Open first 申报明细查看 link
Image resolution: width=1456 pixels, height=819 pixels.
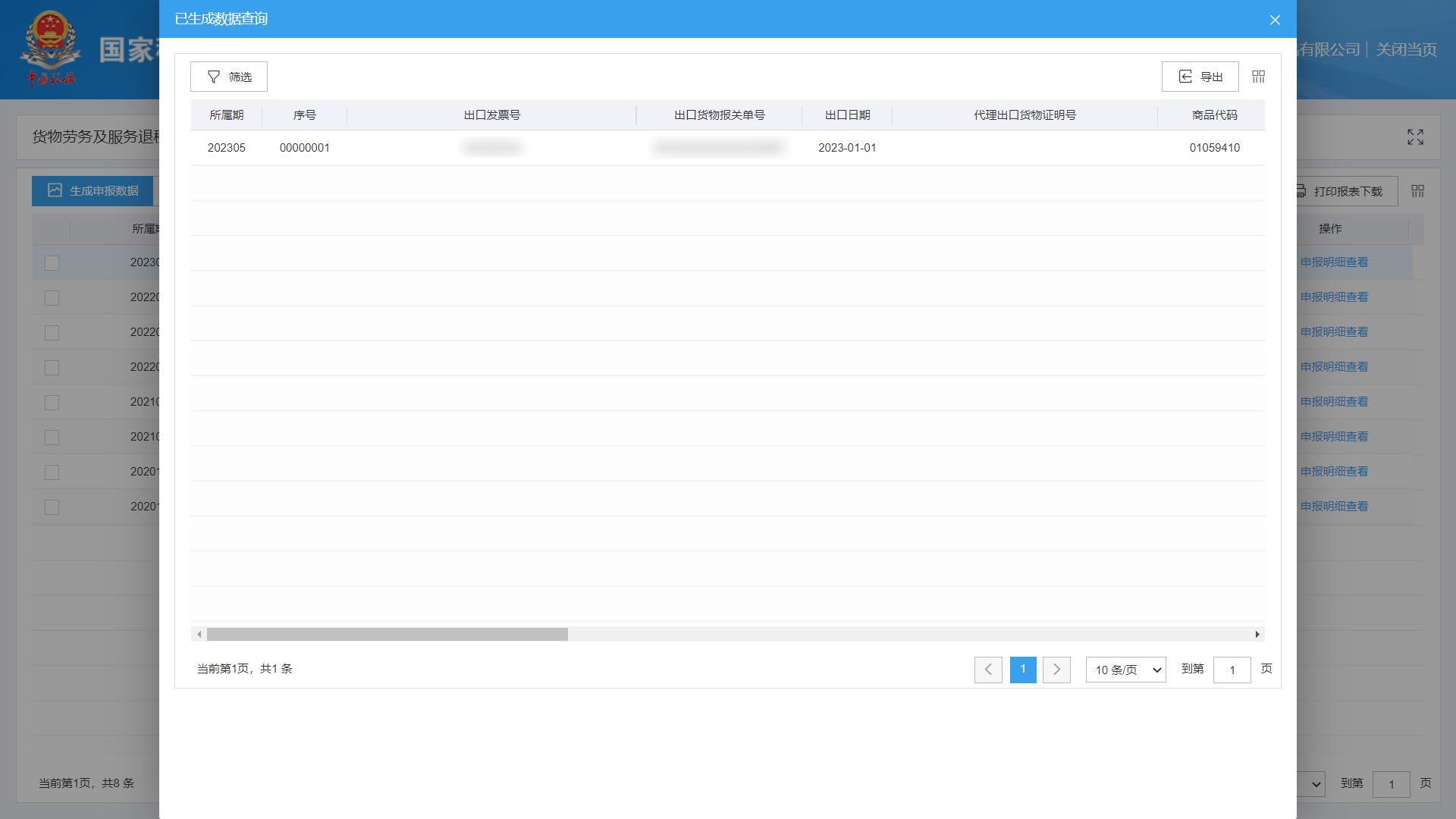[1334, 262]
